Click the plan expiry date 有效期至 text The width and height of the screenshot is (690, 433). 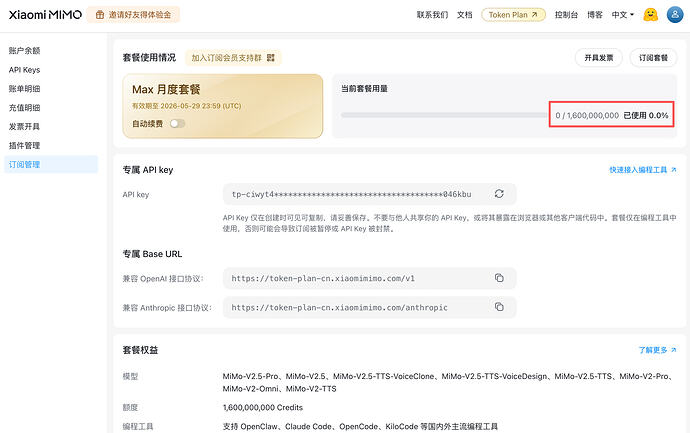[x=187, y=106]
